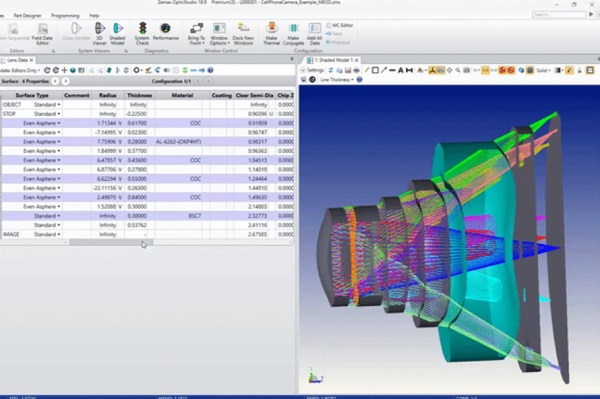Expand the Settings panel in Shaded Model

click(x=312, y=70)
